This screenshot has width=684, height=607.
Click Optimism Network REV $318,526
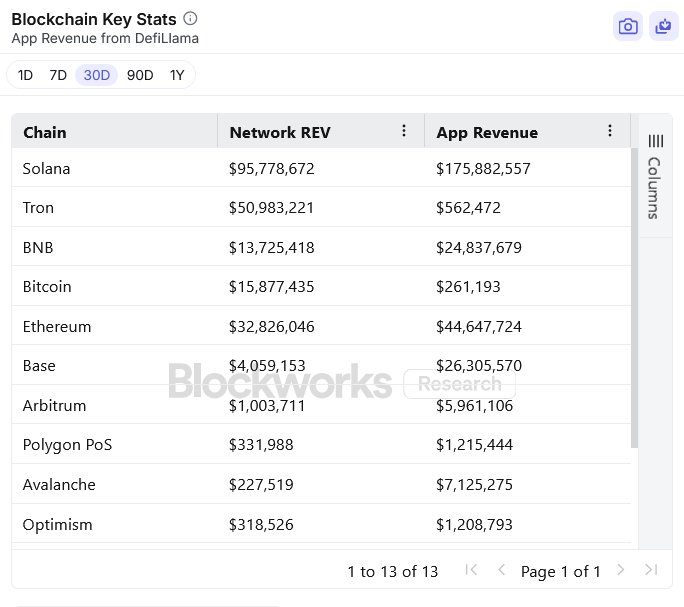(x=261, y=525)
